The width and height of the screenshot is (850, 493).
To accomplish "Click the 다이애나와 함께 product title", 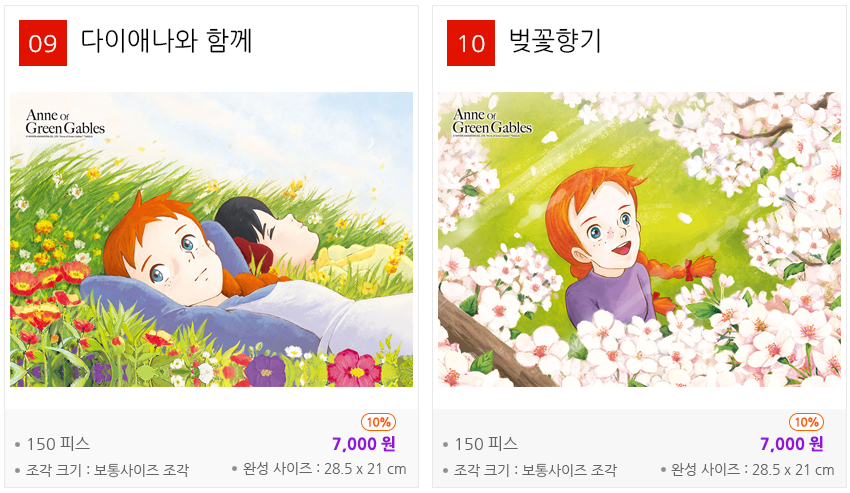I will point(166,41).
